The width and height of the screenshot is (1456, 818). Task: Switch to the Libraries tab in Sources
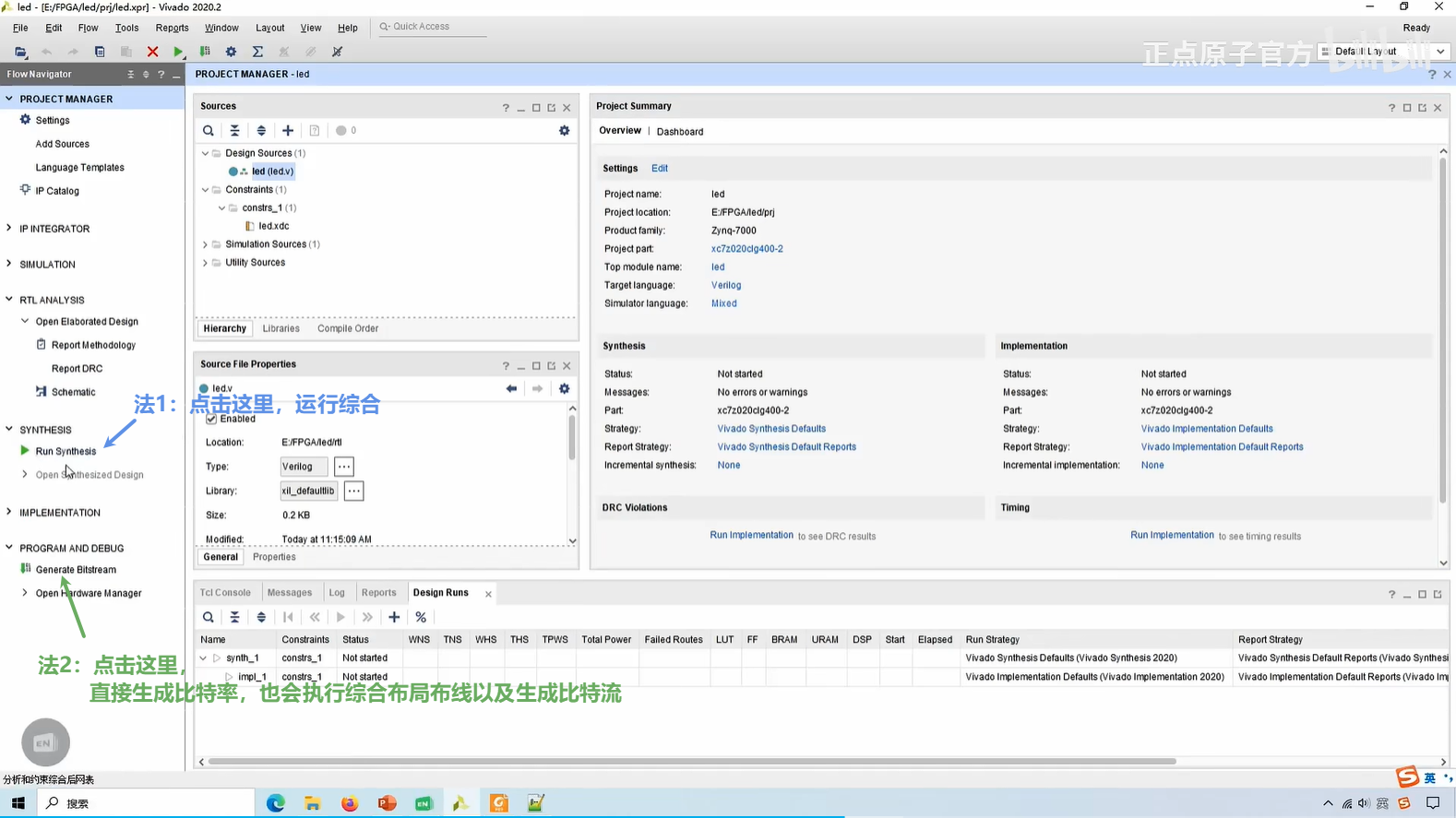(x=280, y=328)
